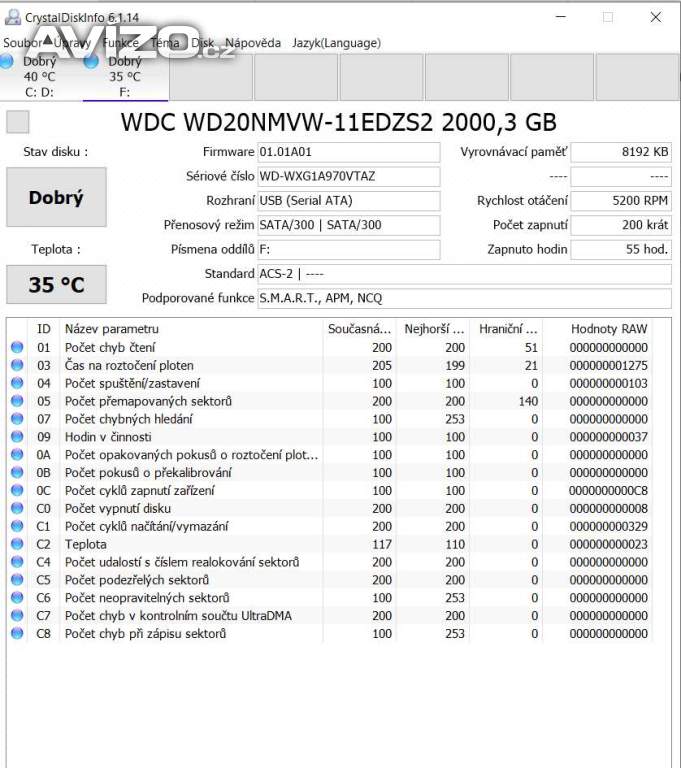The width and height of the screenshot is (681, 768).
Task: Click status orb for ID 07 chybných hledání
Action: tap(17, 419)
